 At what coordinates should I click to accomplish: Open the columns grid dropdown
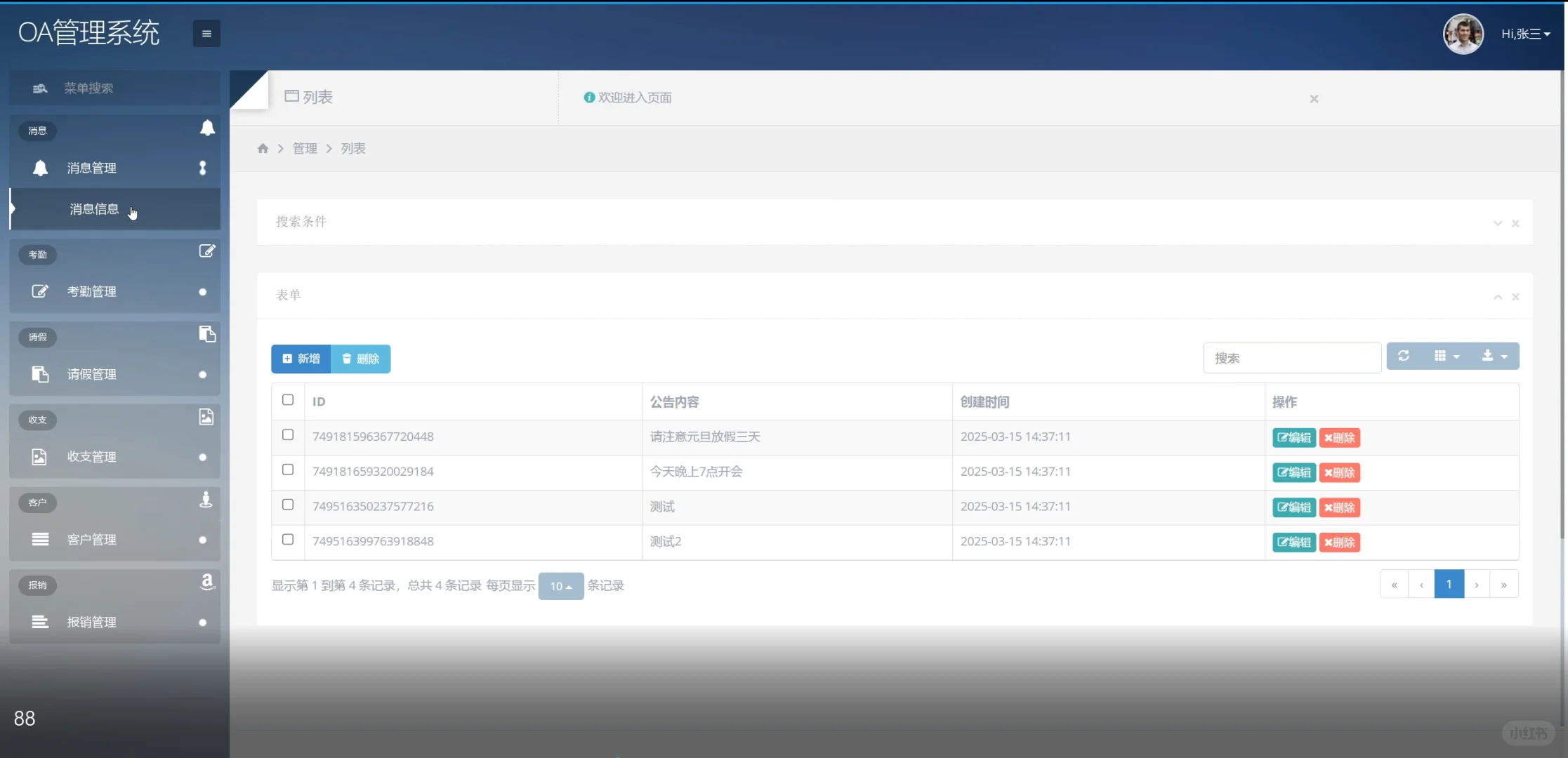click(1446, 356)
